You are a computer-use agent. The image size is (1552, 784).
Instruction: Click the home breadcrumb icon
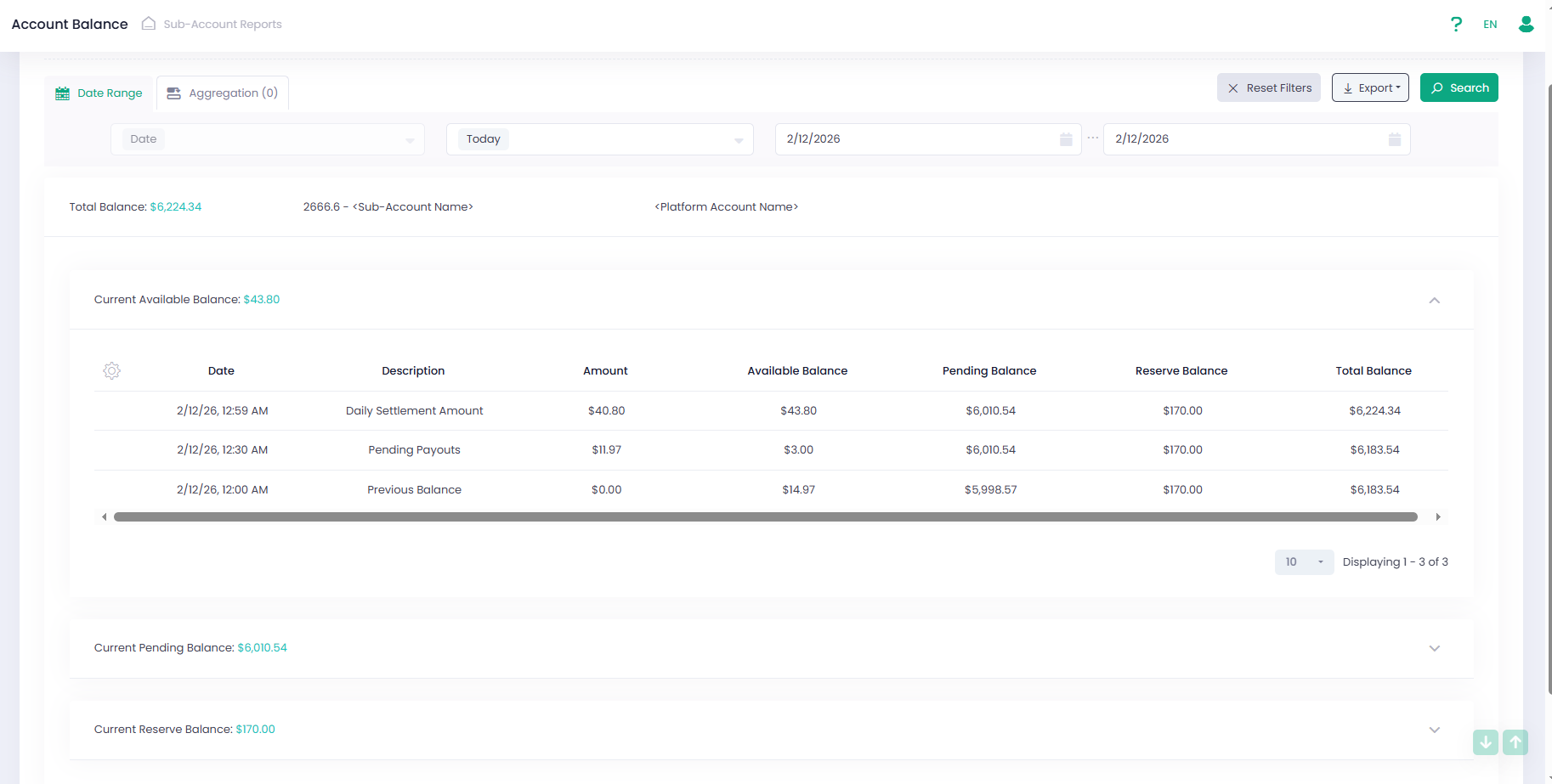[149, 24]
